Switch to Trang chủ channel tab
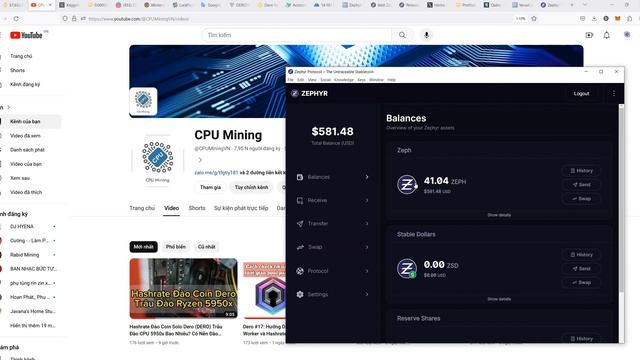This screenshot has width=640, height=360. pos(142,208)
